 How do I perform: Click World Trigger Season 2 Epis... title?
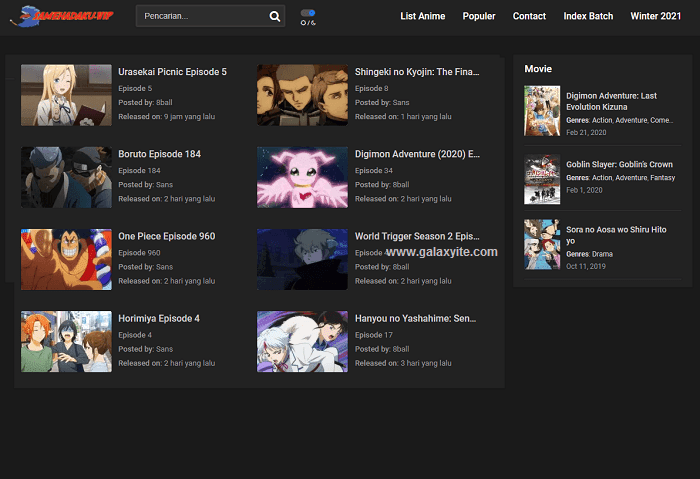[x=417, y=236]
